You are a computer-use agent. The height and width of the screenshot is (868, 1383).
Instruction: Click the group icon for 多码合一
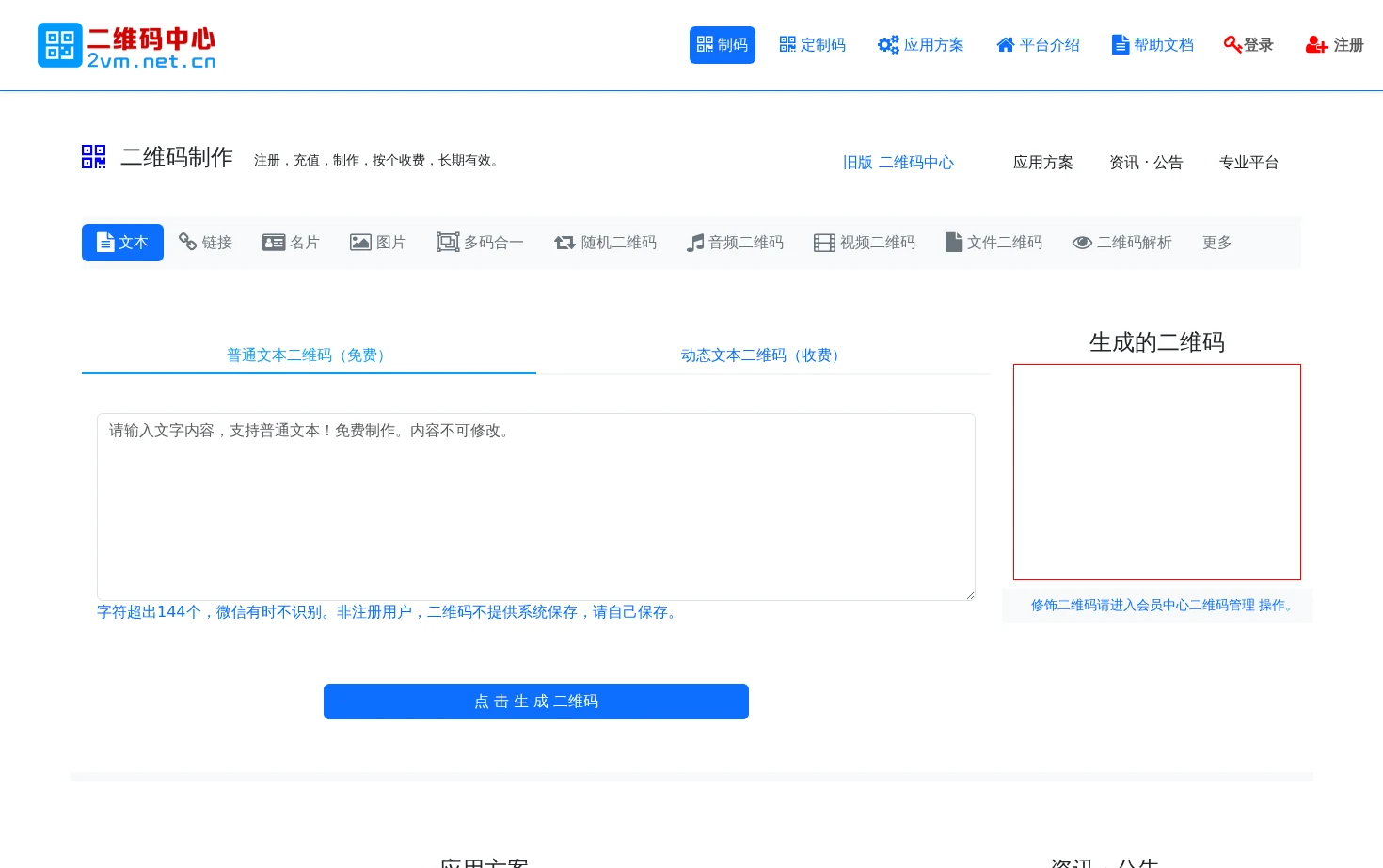coord(448,243)
